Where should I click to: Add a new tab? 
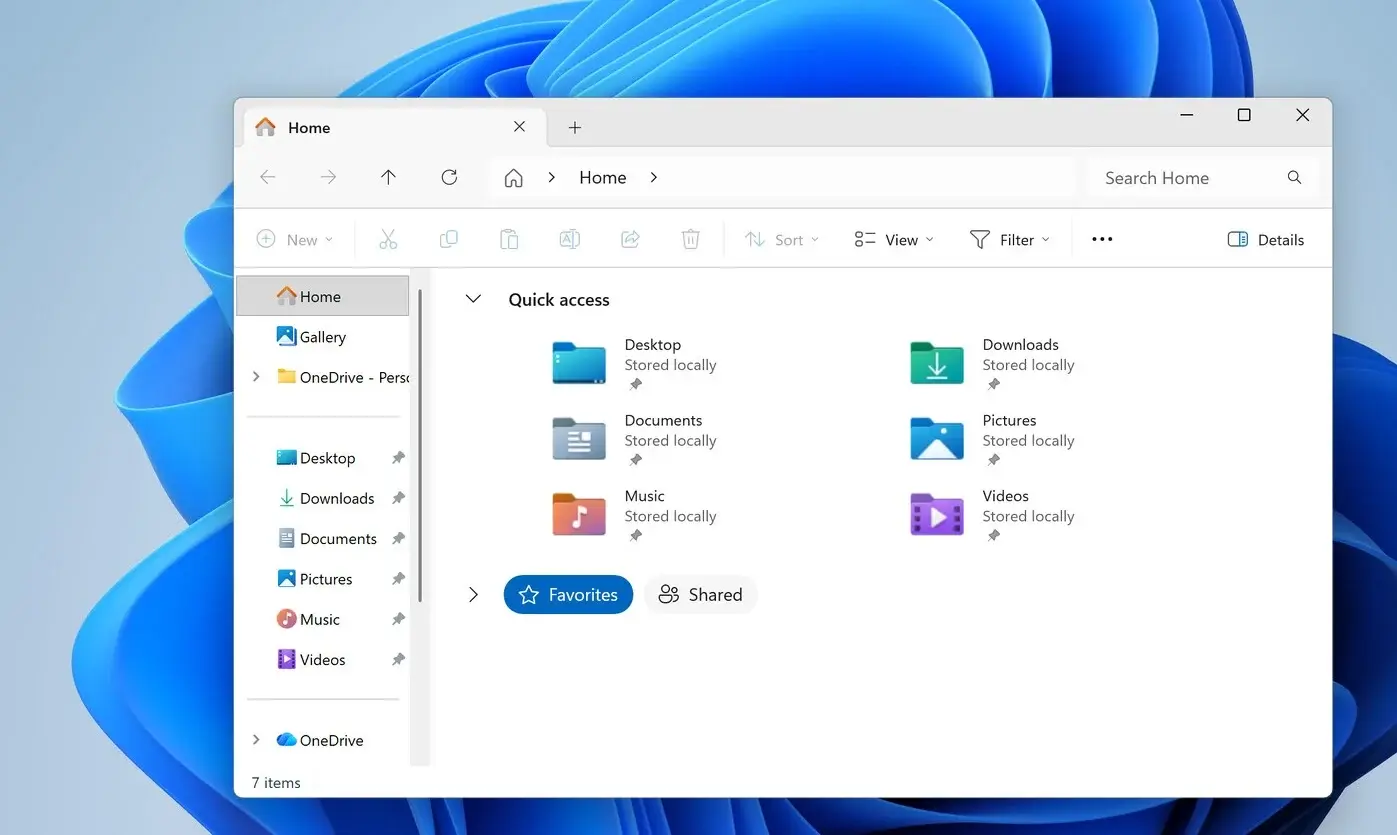click(574, 127)
